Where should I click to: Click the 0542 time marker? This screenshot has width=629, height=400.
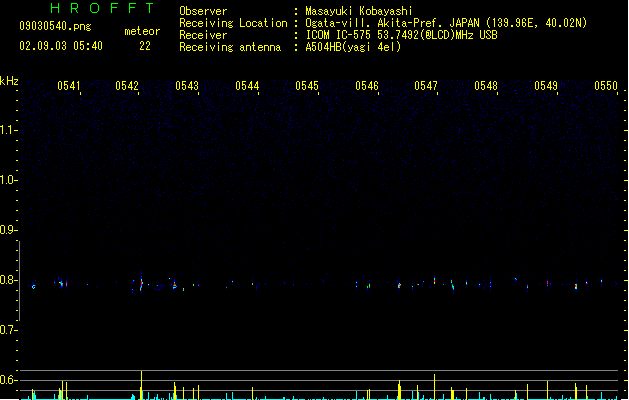[127, 86]
